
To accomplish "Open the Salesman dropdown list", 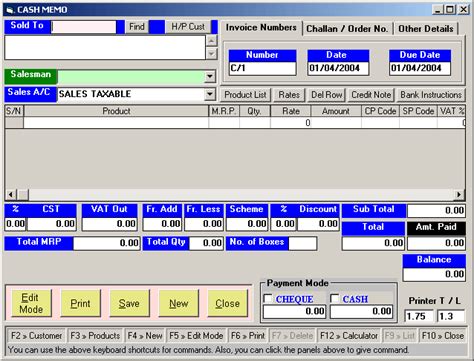I will coord(210,76).
